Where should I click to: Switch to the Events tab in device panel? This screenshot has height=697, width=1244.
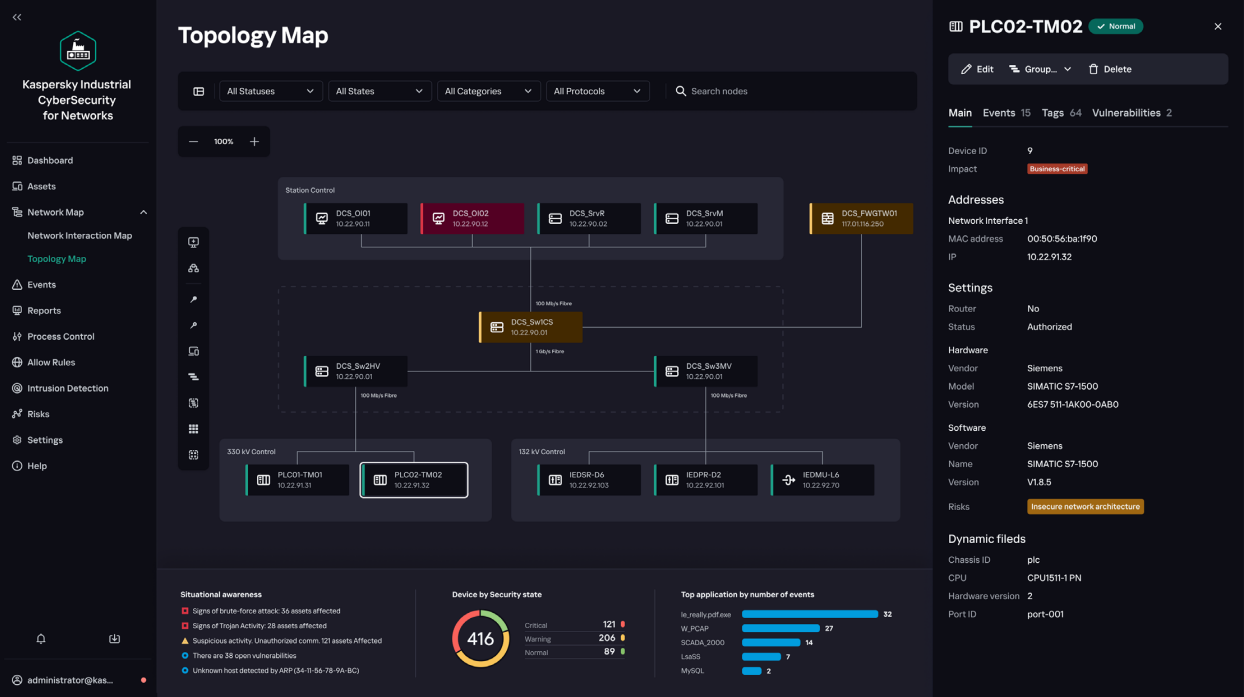[1006, 113]
